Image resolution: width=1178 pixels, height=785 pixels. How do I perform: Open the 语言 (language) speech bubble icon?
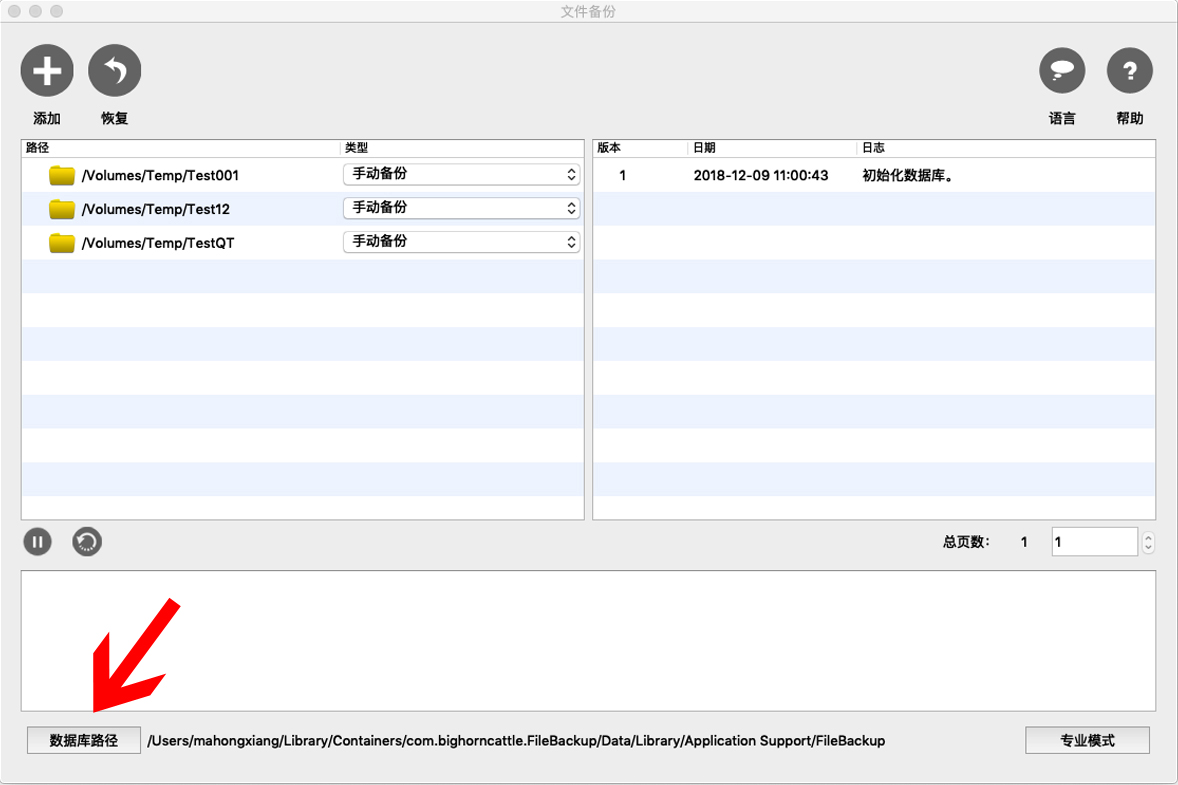click(1062, 71)
